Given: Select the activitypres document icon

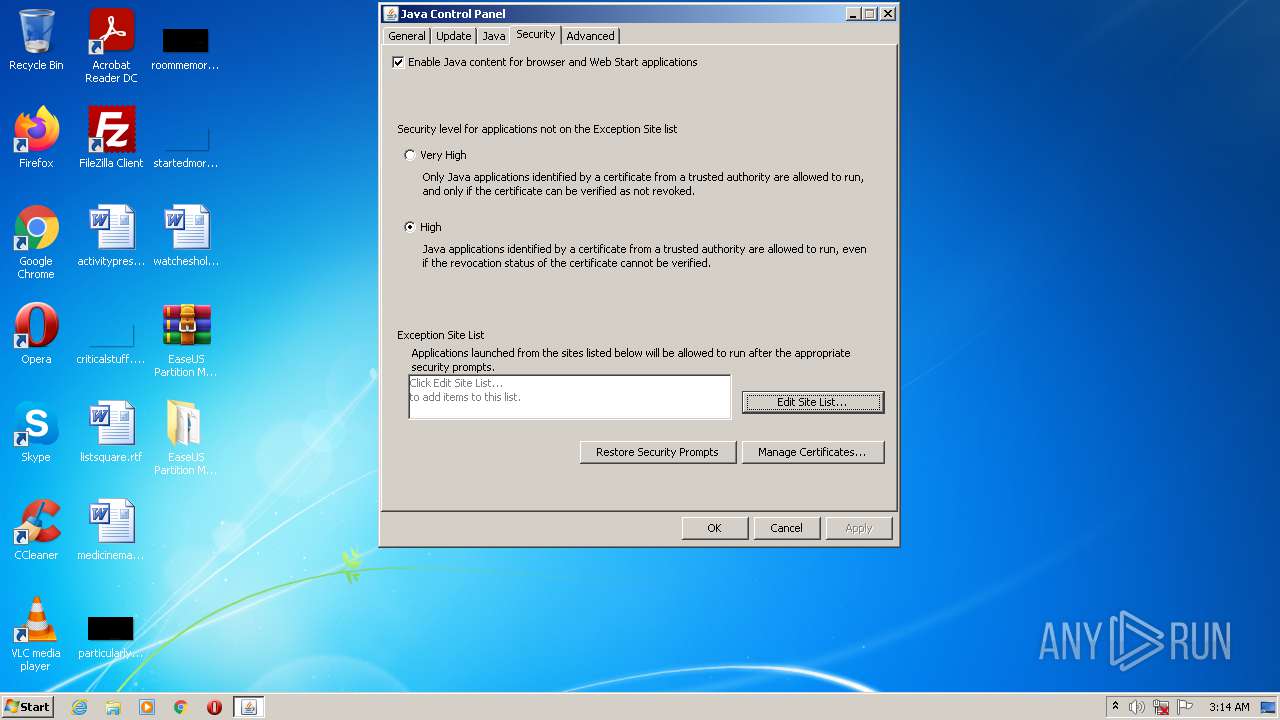Looking at the screenshot, I should pos(111,236).
